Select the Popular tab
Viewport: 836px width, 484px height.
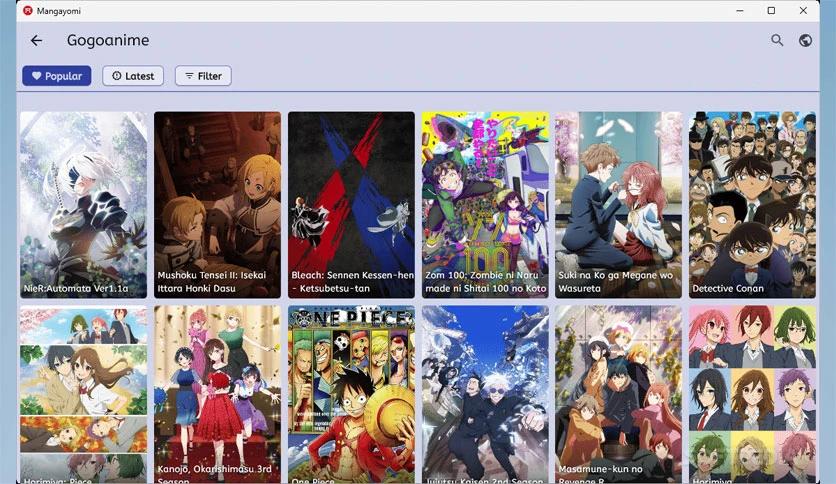tap(57, 76)
